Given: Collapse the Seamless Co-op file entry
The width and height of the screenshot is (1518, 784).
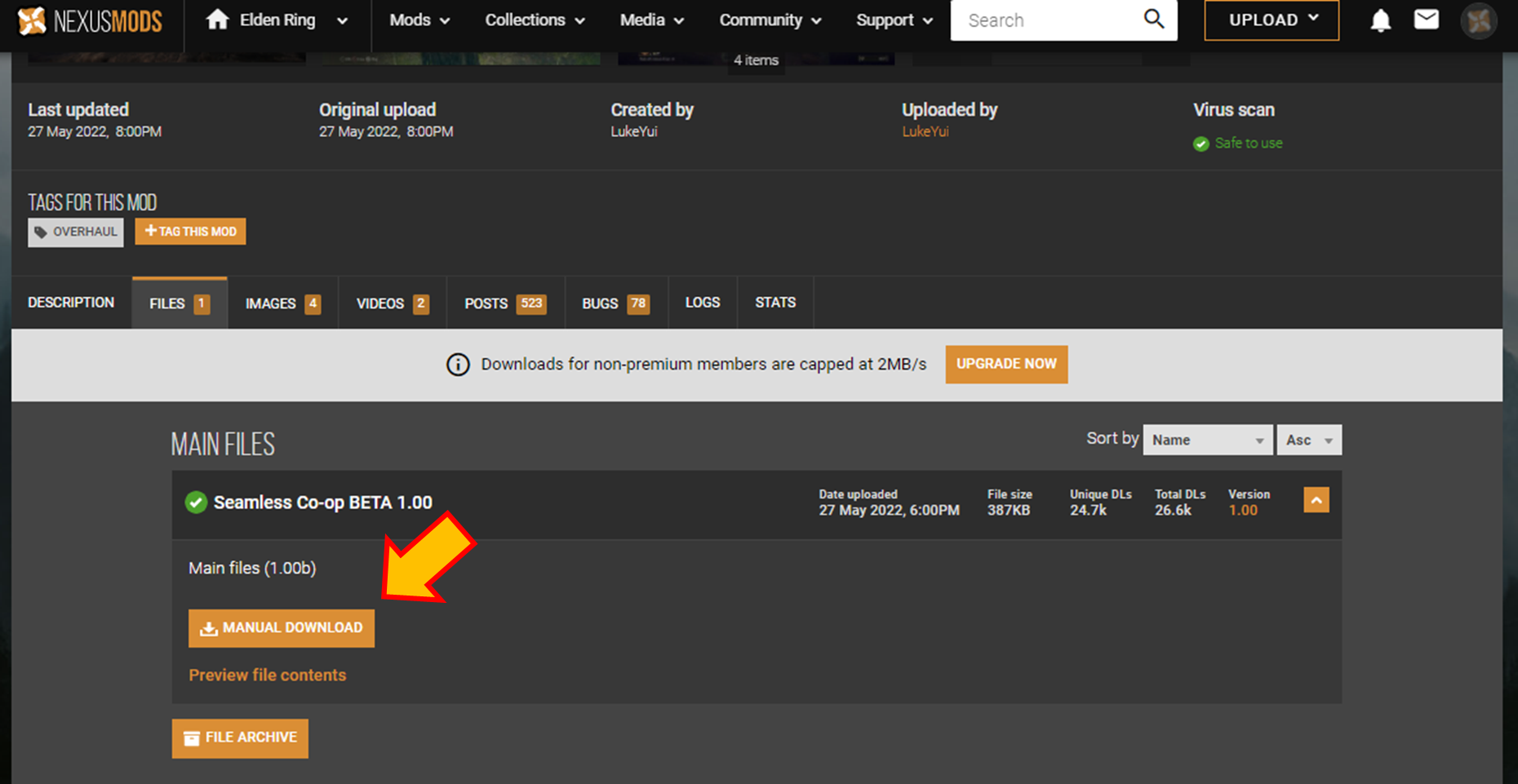Looking at the screenshot, I should point(1316,500).
